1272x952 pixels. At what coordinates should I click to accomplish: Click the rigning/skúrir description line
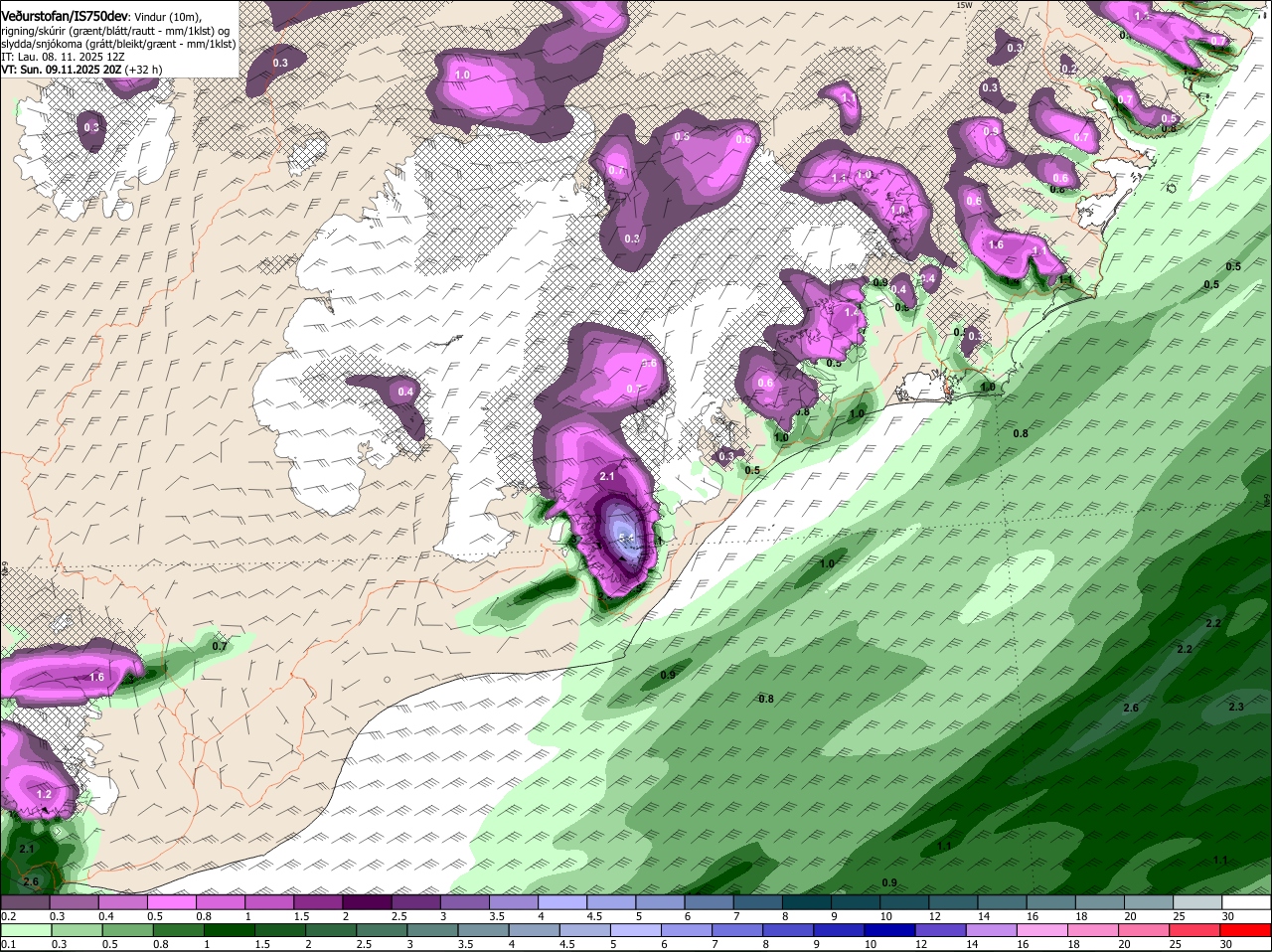pos(117,31)
